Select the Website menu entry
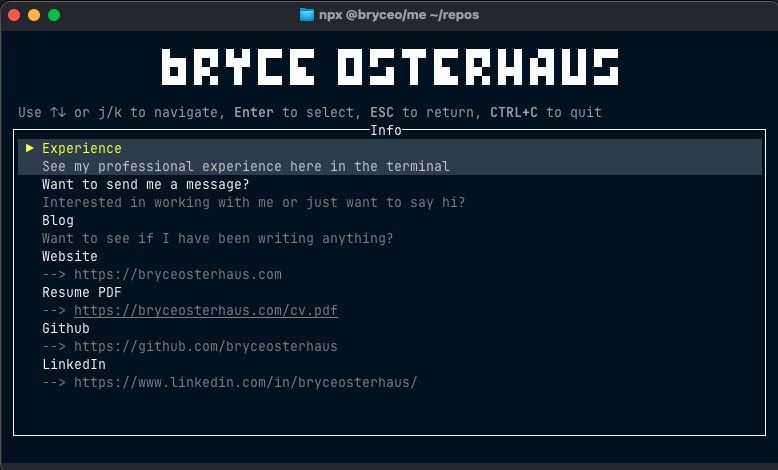This screenshot has width=778, height=470. tap(70, 257)
